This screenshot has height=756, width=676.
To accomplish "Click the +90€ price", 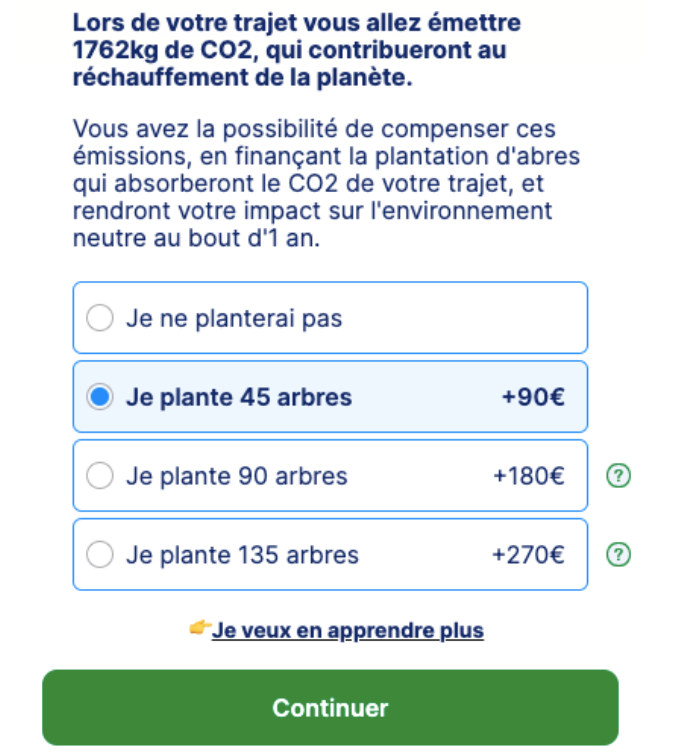I will 533,397.
